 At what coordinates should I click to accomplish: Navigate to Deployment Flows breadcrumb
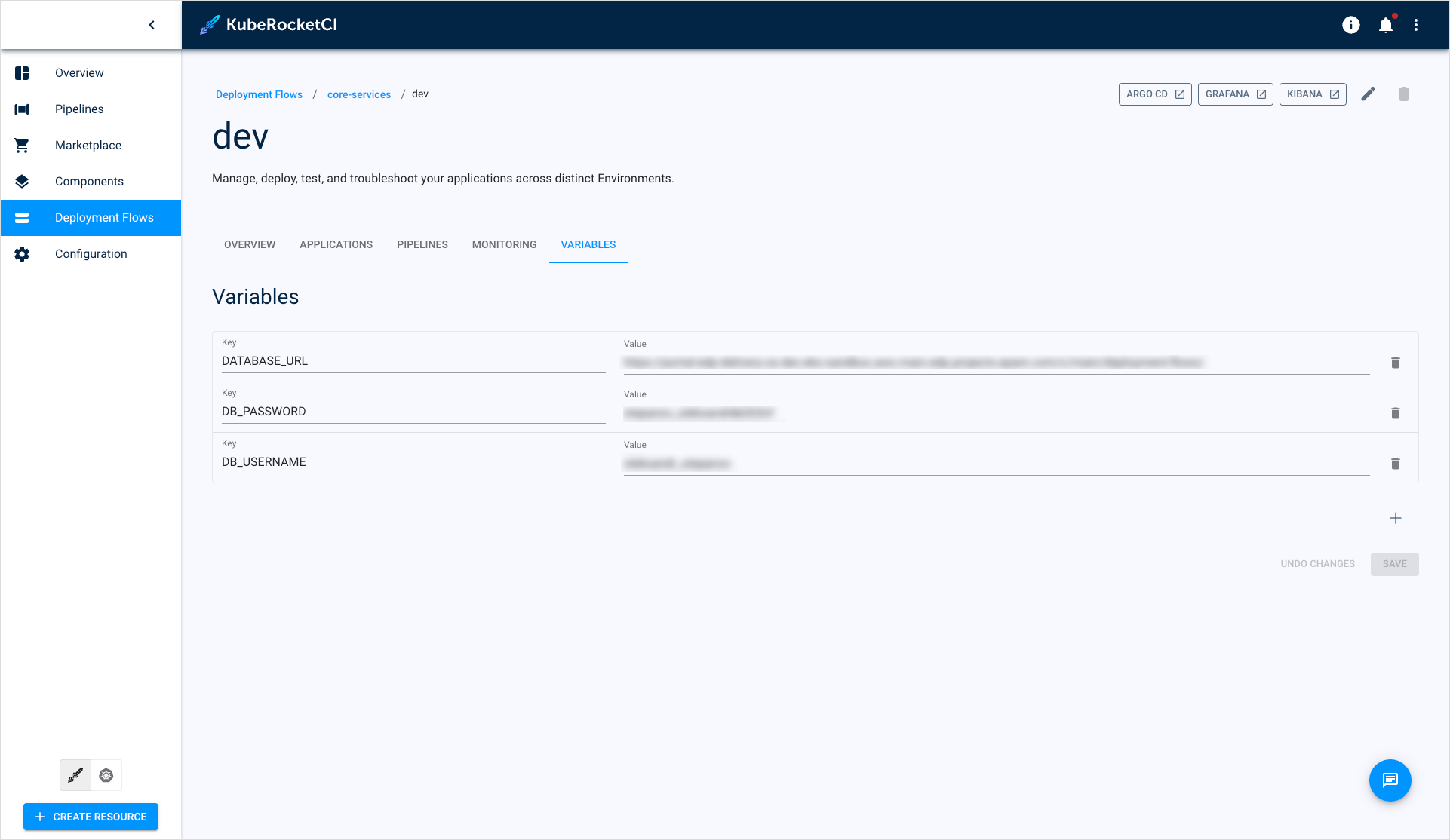[x=258, y=94]
